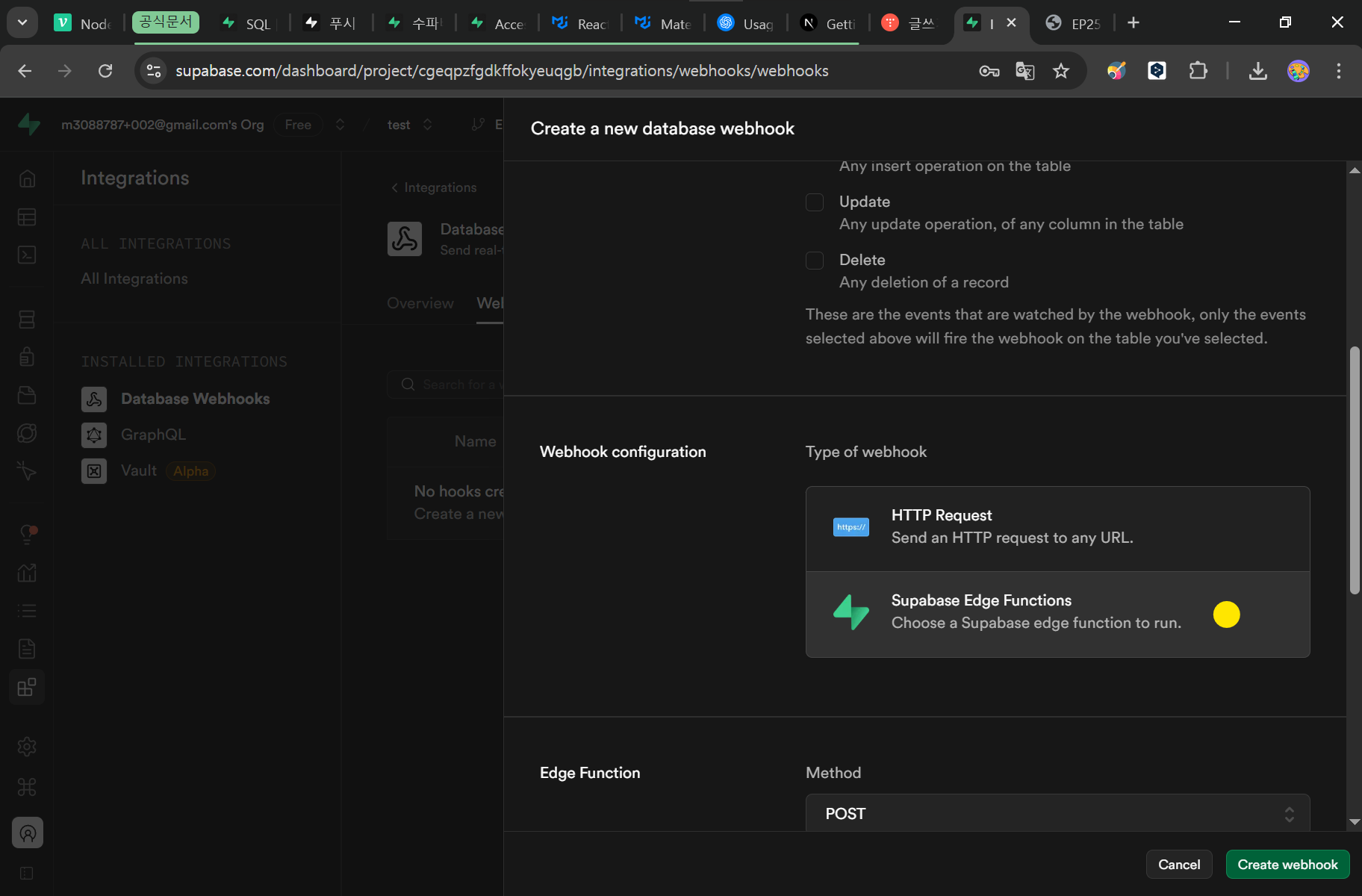This screenshot has width=1362, height=896.
Task: Open the Chrome three-dot menu
Action: tap(1339, 71)
